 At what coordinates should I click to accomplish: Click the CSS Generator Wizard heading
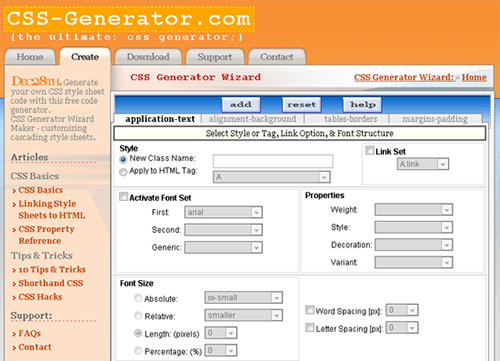196,77
